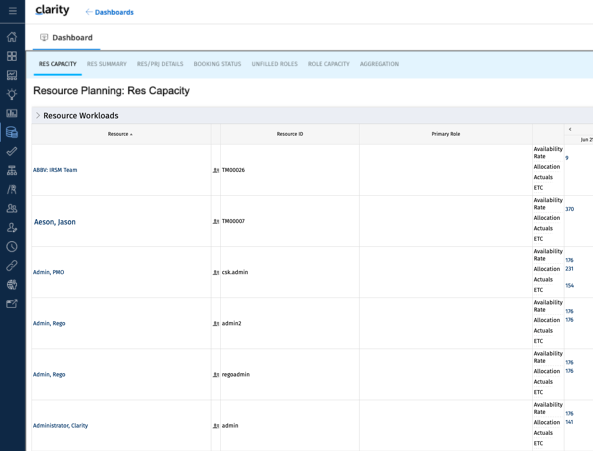Open the globe icon in sidebar
The height and width of the screenshot is (451, 593).
pyautogui.click(x=12, y=285)
